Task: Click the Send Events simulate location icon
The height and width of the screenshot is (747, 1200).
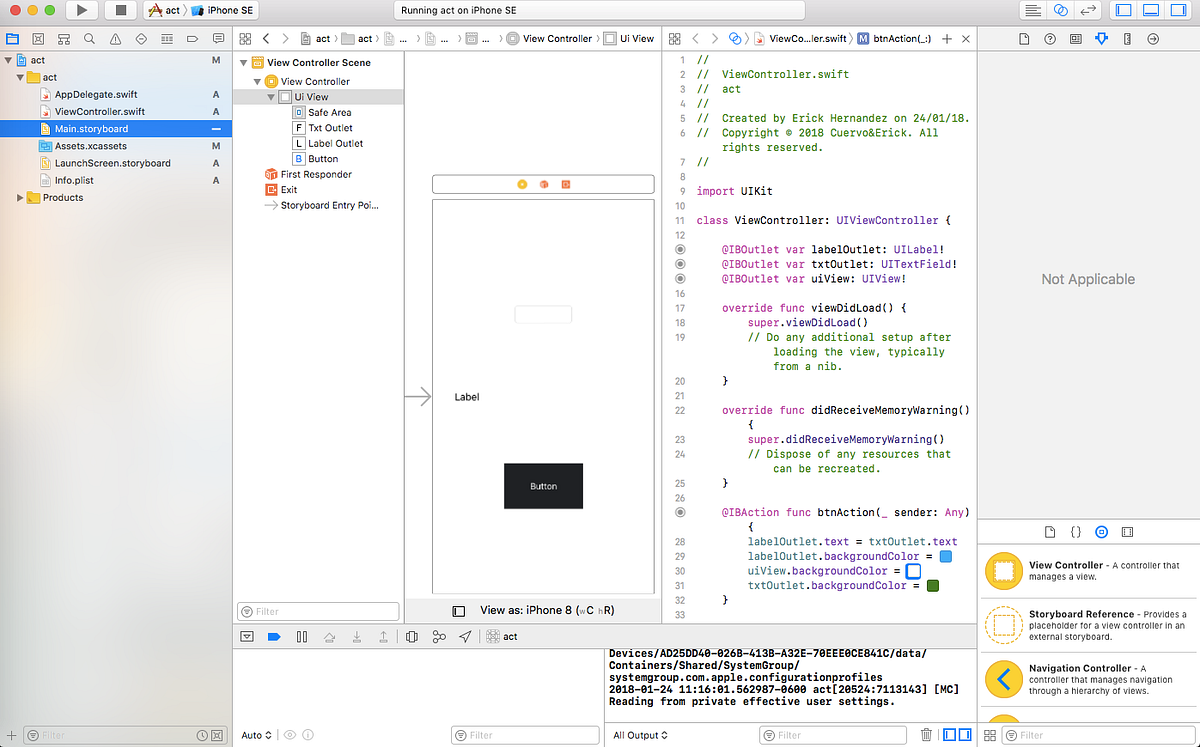Action: pos(464,636)
